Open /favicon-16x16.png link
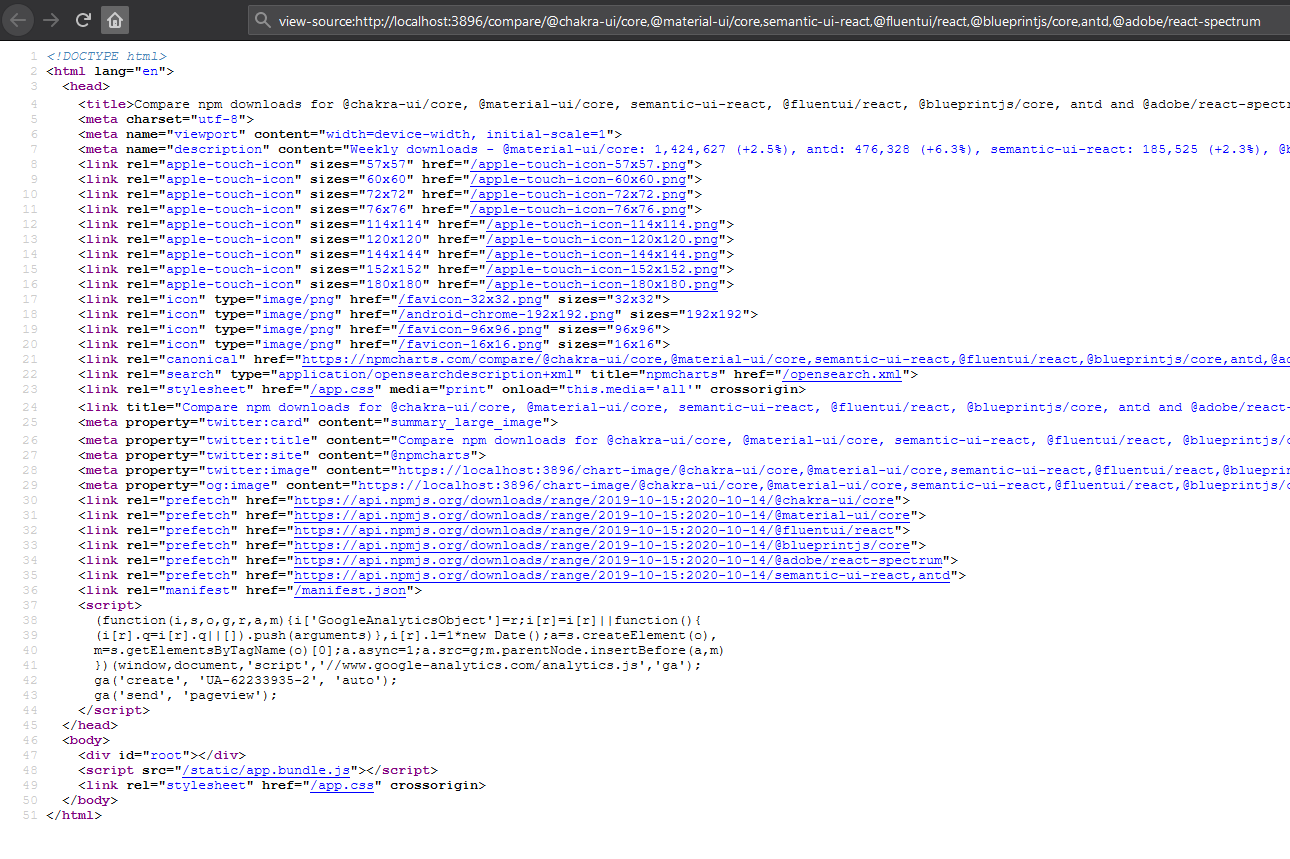 pyautogui.click(x=470, y=344)
